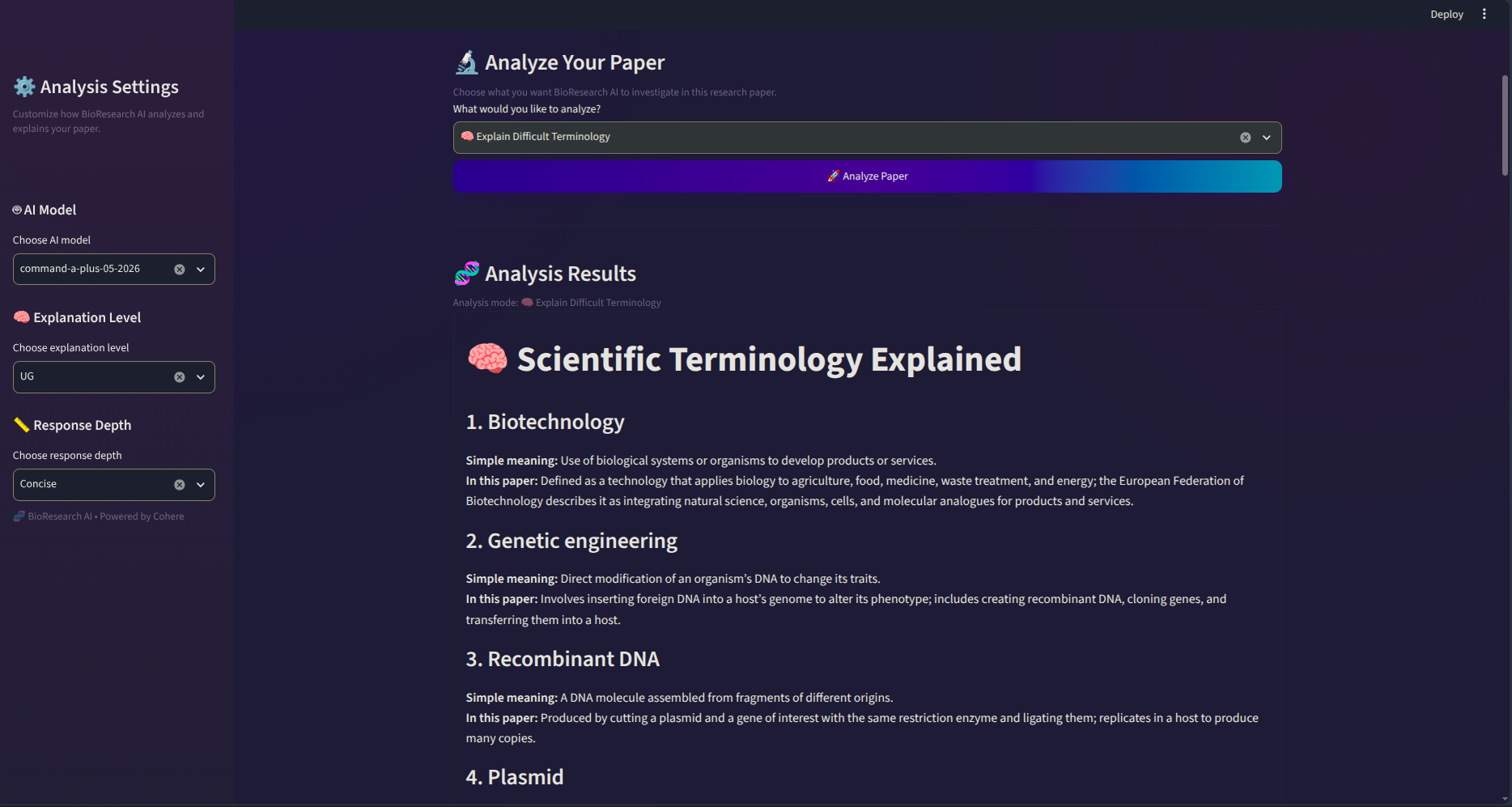Screen dimensions: 1512x807
Task: Click the DNA icon beside Analysis Results
Action: [x=466, y=274]
